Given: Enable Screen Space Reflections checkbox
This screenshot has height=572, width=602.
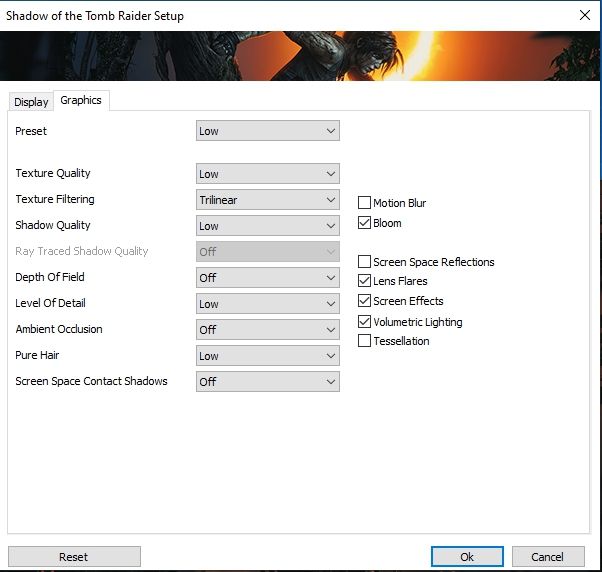Looking at the screenshot, I should point(364,262).
